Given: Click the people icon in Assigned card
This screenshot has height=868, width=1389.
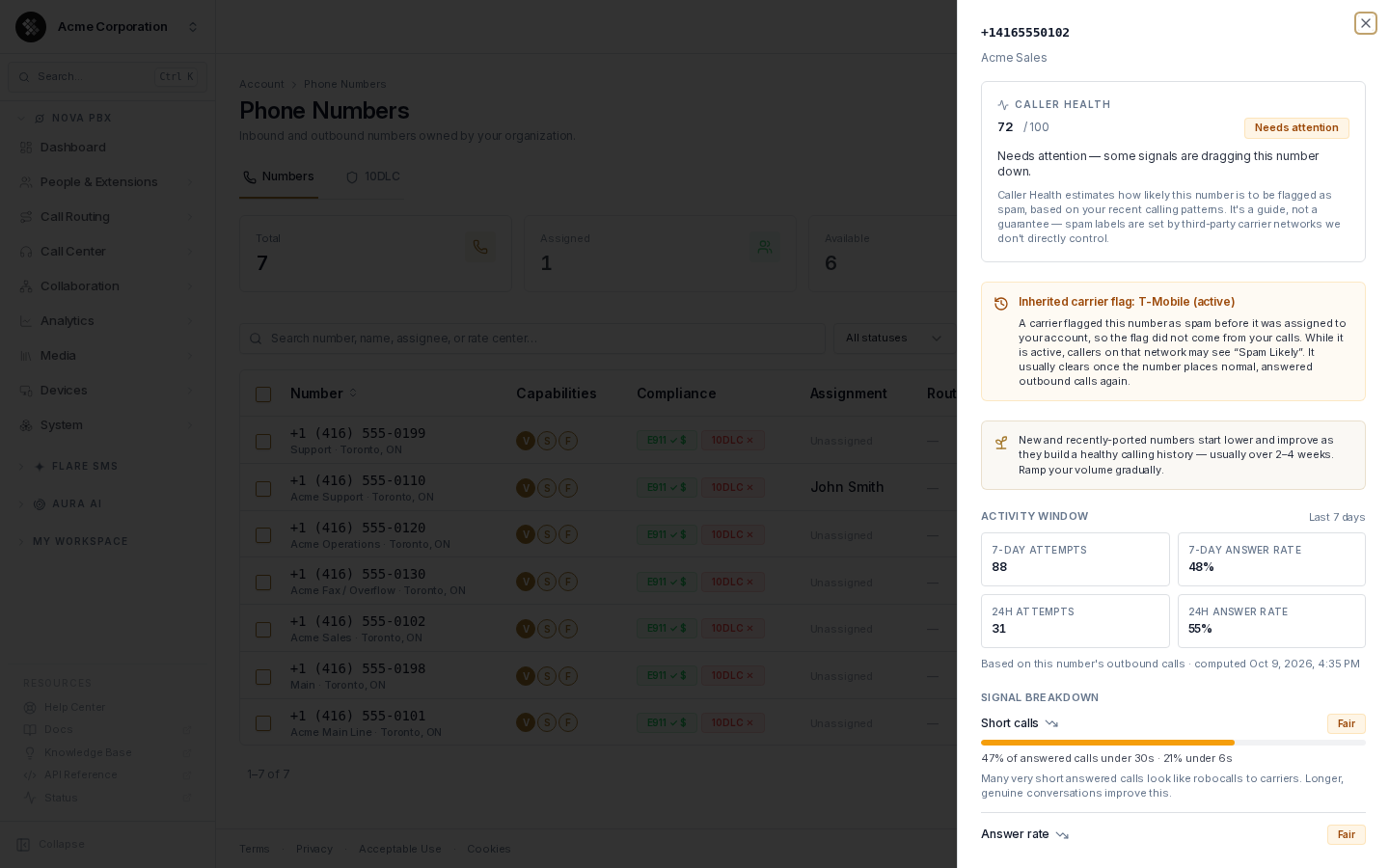Looking at the screenshot, I should (x=764, y=247).
